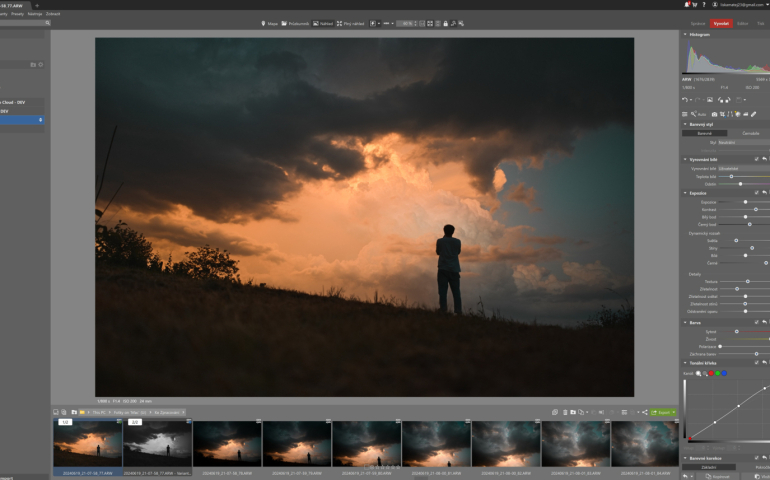Image resolution: width=770 pixels, height=480 pixels.
Task: Collapse the Barevný styl section
Action: 685,124
